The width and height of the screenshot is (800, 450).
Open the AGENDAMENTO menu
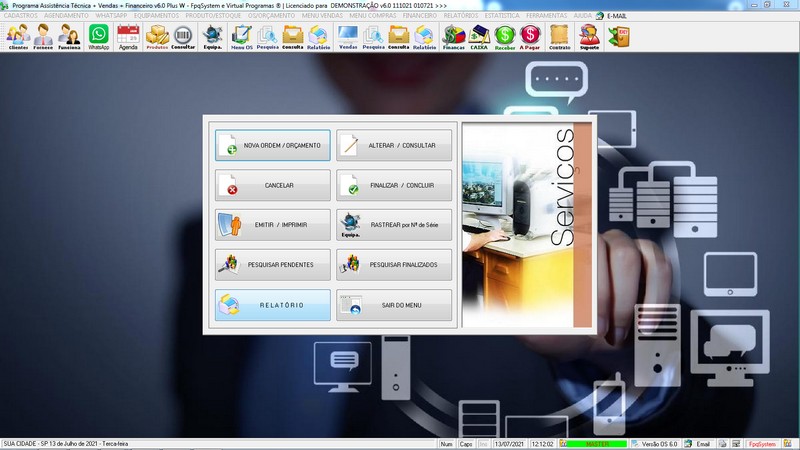66,16
